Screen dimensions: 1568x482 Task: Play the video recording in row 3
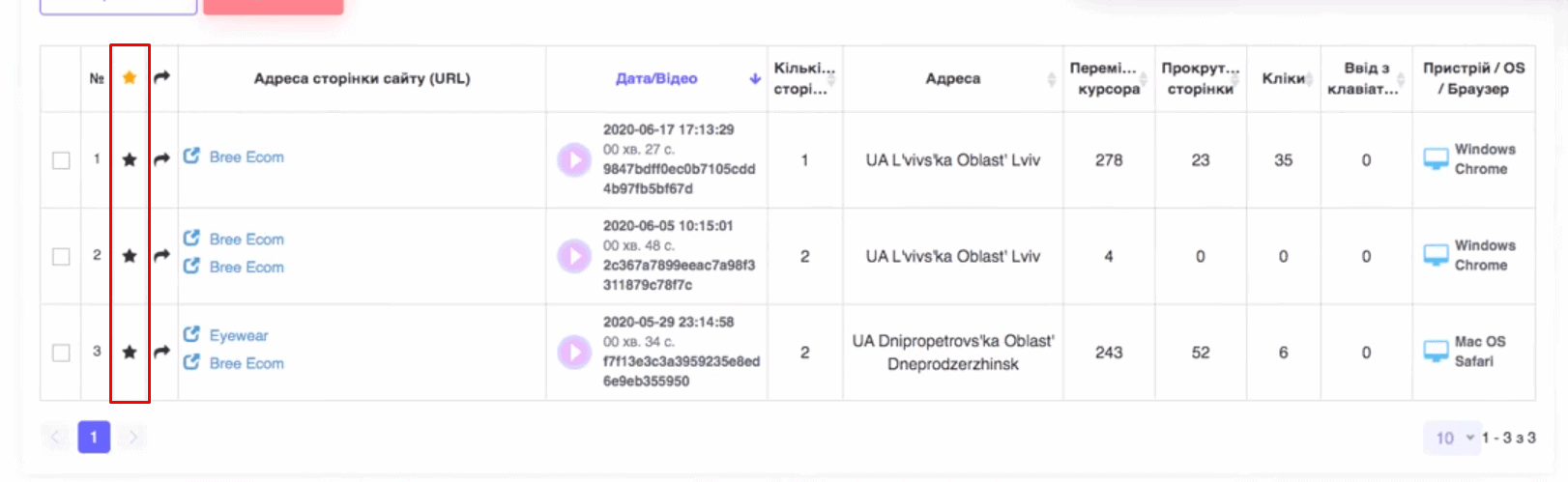573,353
